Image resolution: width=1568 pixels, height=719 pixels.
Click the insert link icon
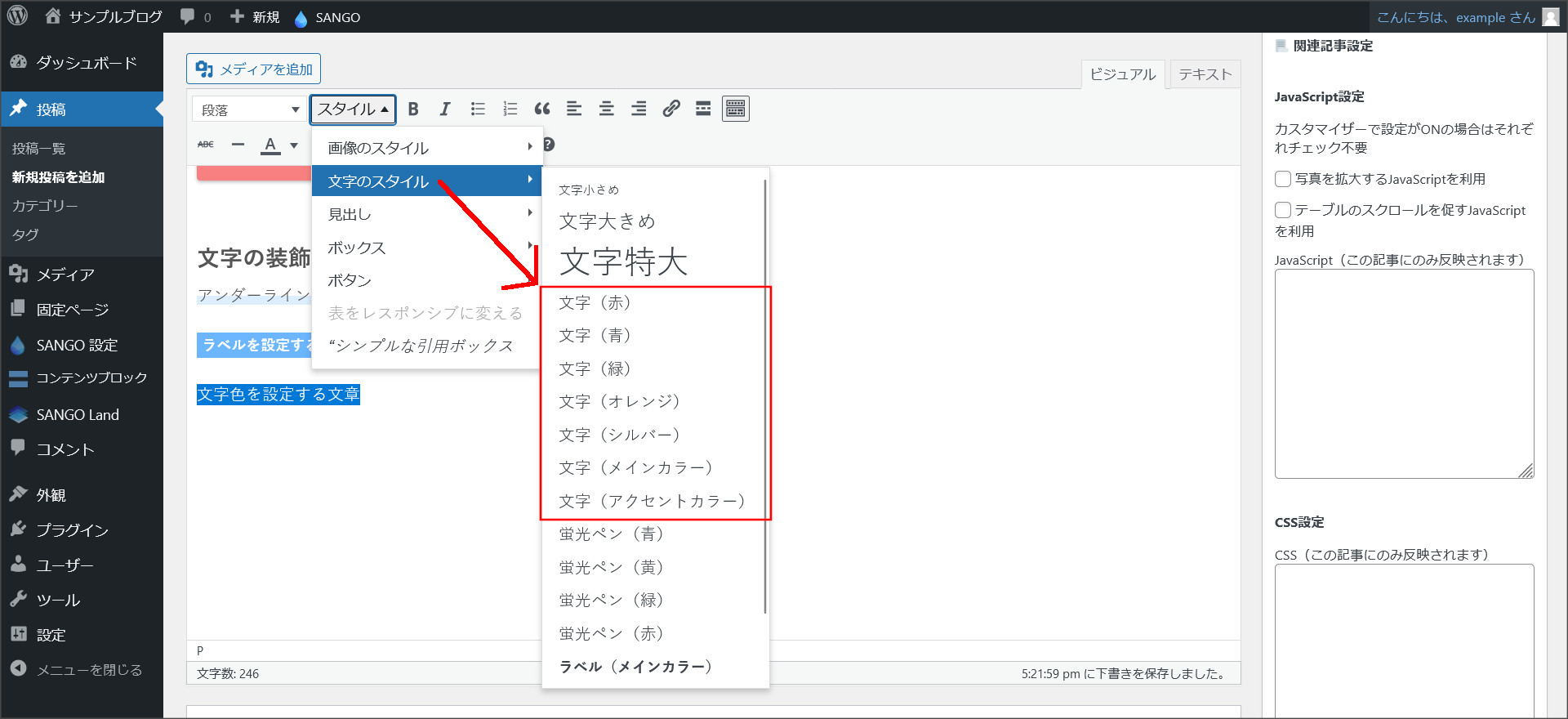coord(671,109)
